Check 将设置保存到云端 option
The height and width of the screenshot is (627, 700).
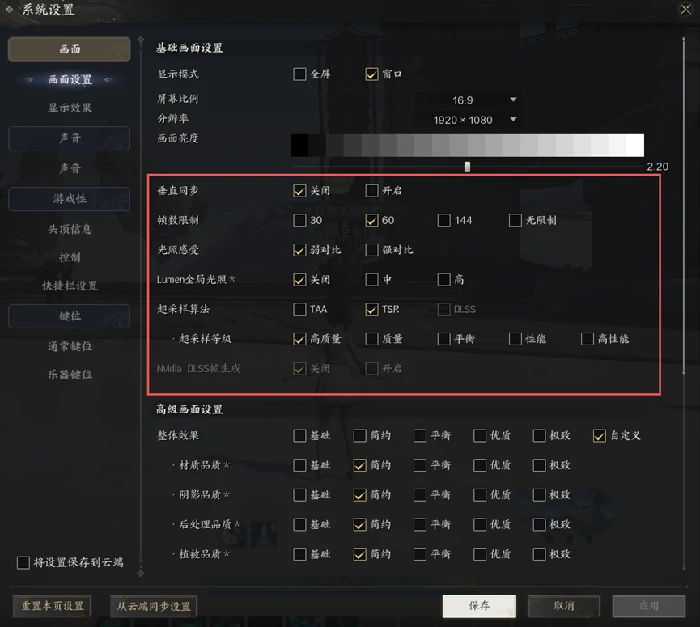23,562
